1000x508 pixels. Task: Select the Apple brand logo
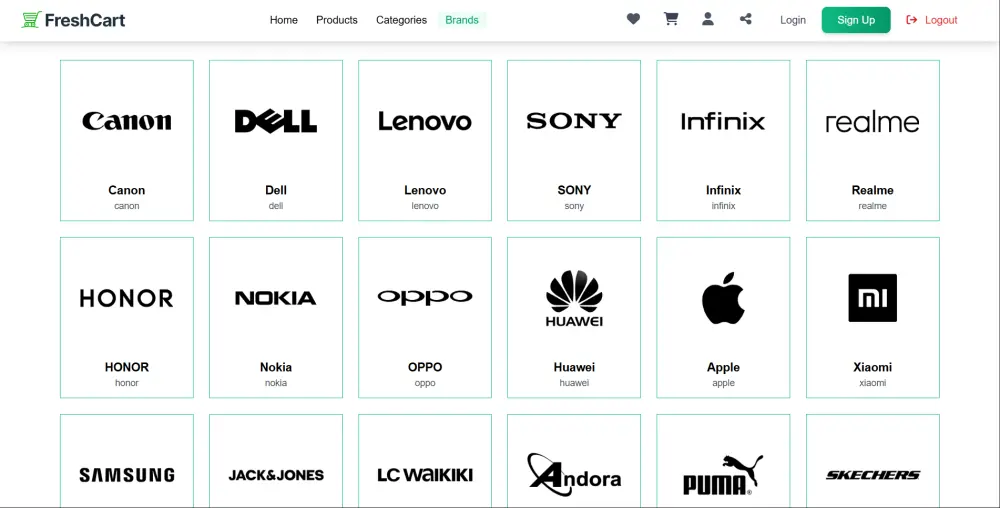(x=723, y=298)
